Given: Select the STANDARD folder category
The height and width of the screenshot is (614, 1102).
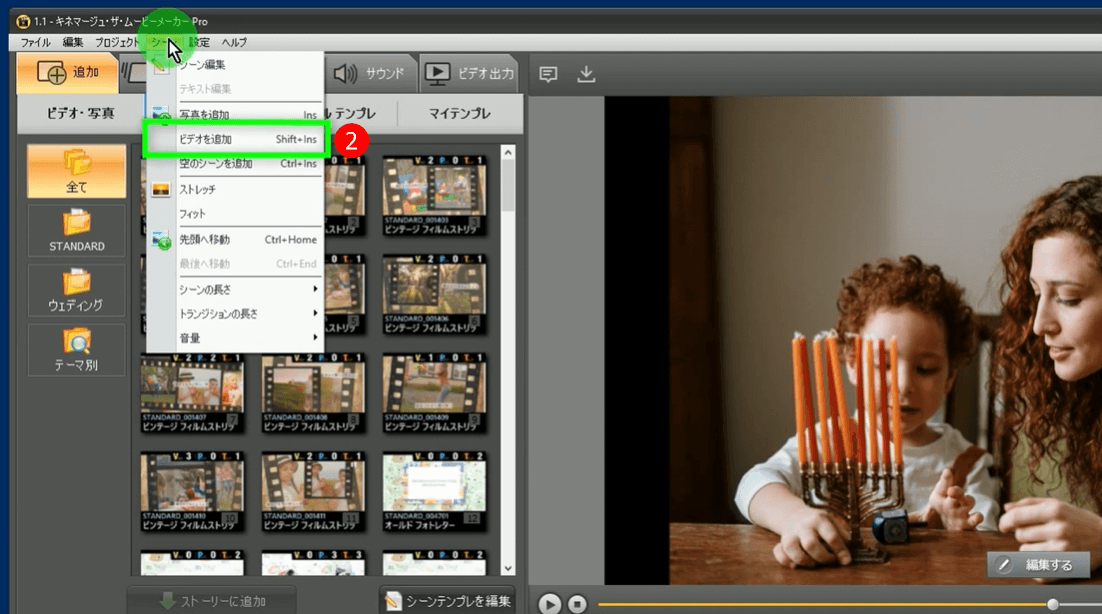Looking at the screenshot, I should tap(77, 231).
